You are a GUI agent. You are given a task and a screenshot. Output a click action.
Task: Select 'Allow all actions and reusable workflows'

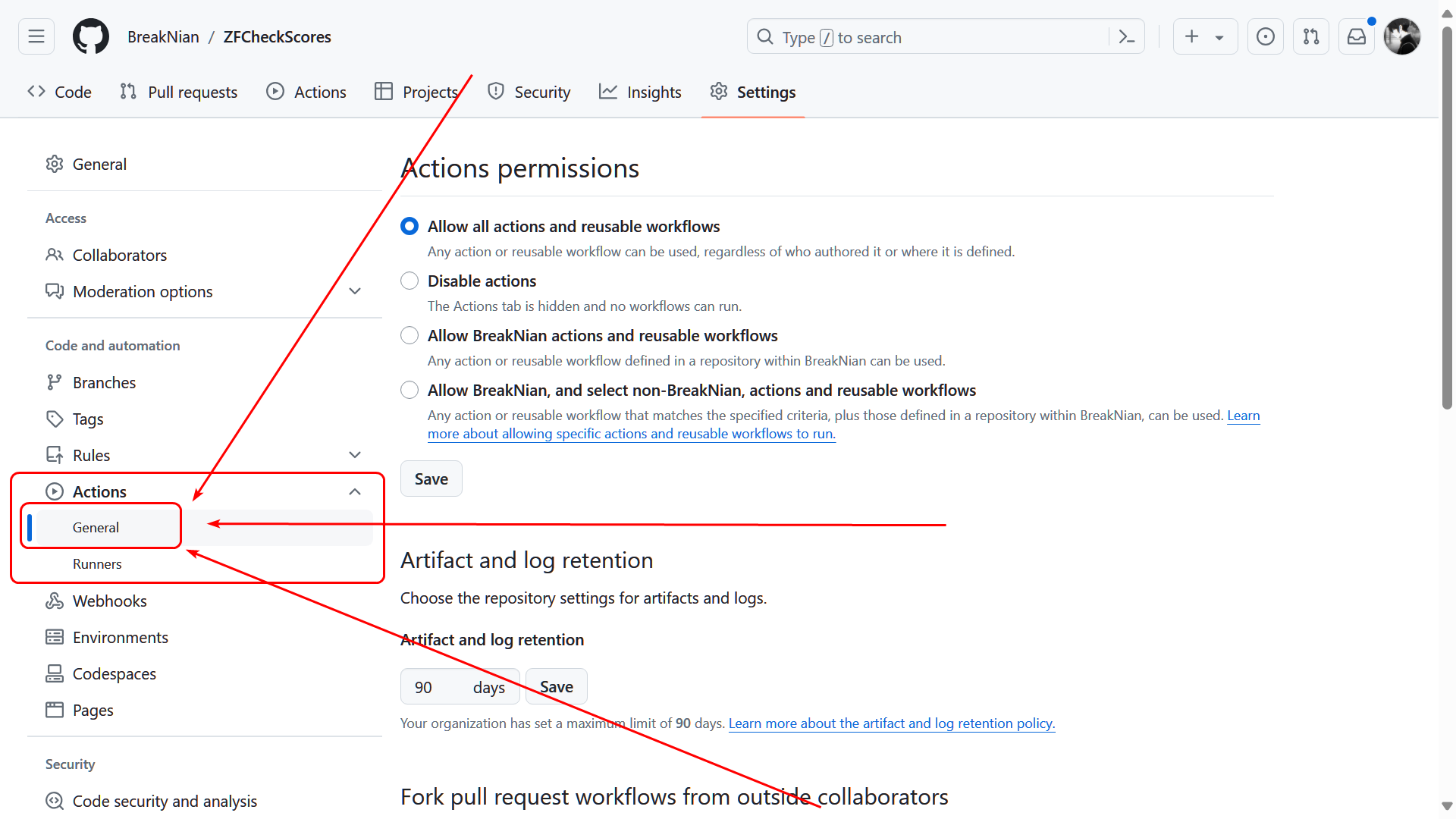[x=409, y=226]
